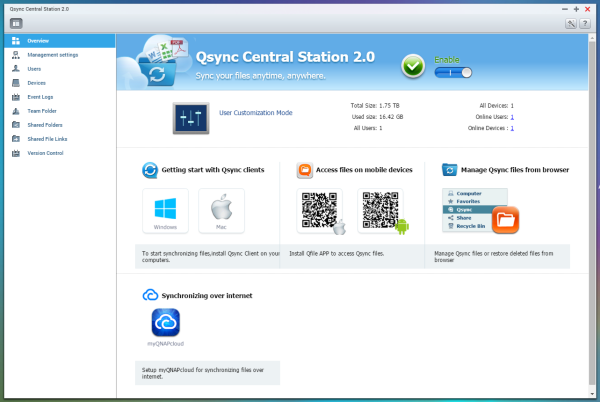600x402 pixels.
Task: Click the Android Qfile QR code
Action: click(381, 210)
